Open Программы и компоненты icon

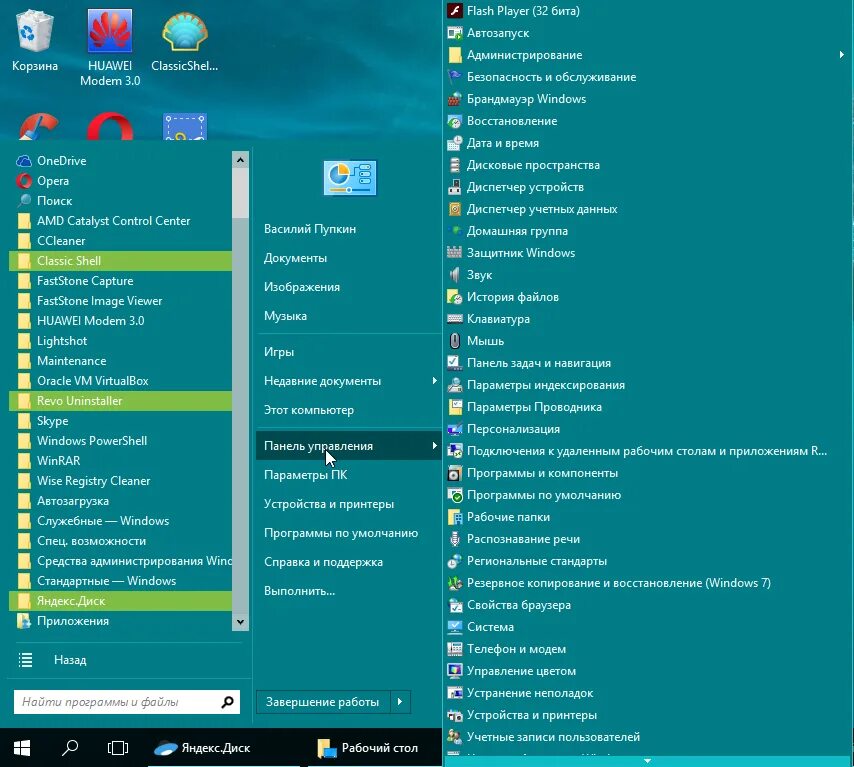454,473
